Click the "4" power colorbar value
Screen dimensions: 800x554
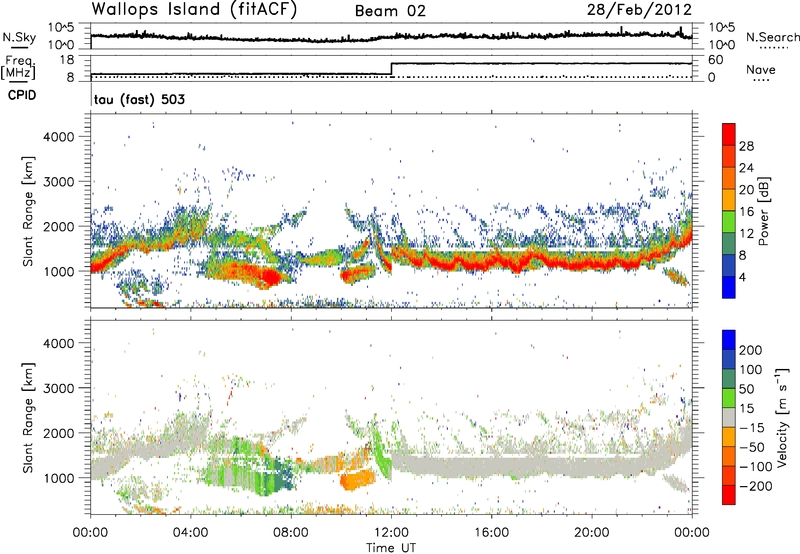(742, 278)
